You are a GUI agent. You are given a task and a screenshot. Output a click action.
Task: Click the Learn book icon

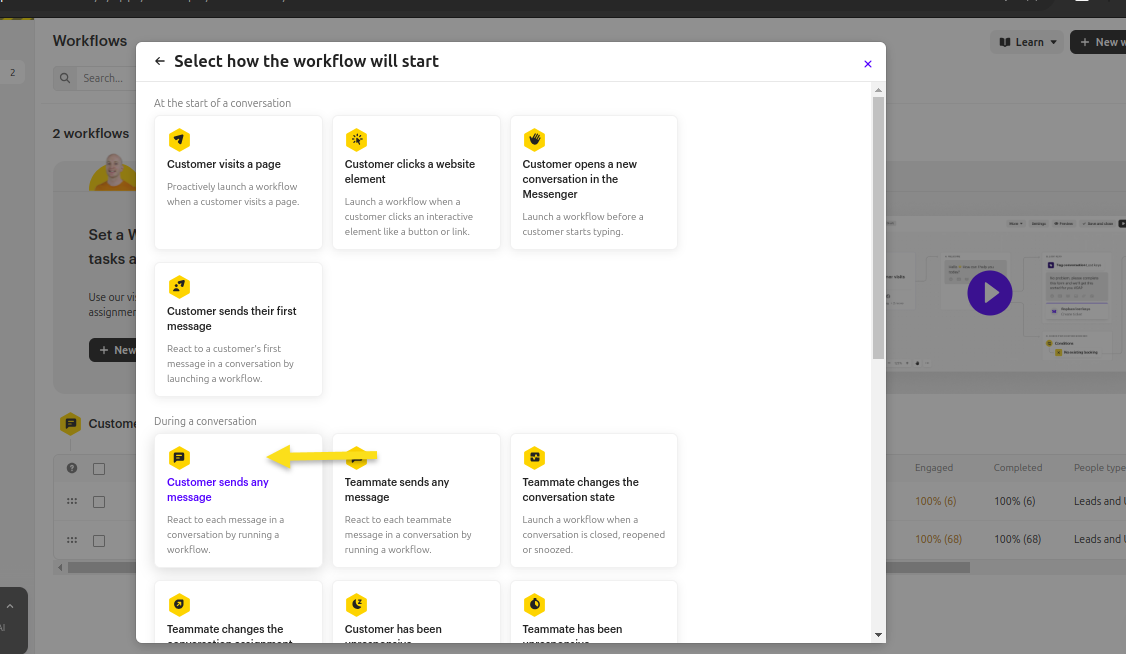pyautogui.click(x=1005, y=42)
